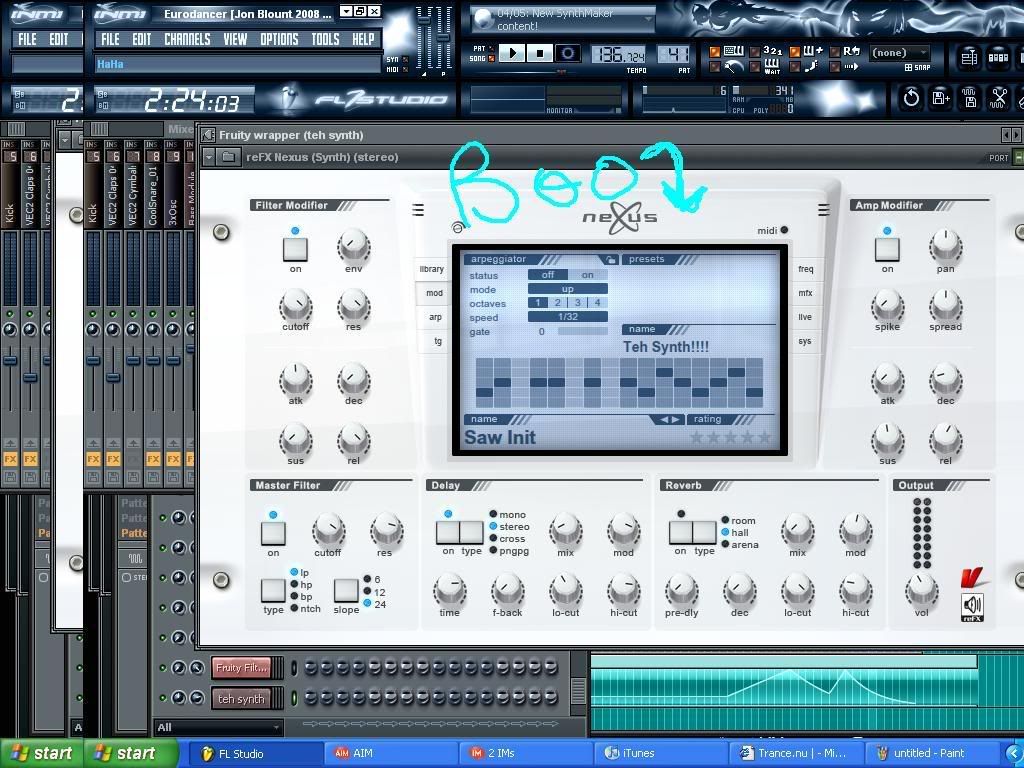
Task: Click the circular-arrow undo history icon
Action: click(x=911, y=98)
